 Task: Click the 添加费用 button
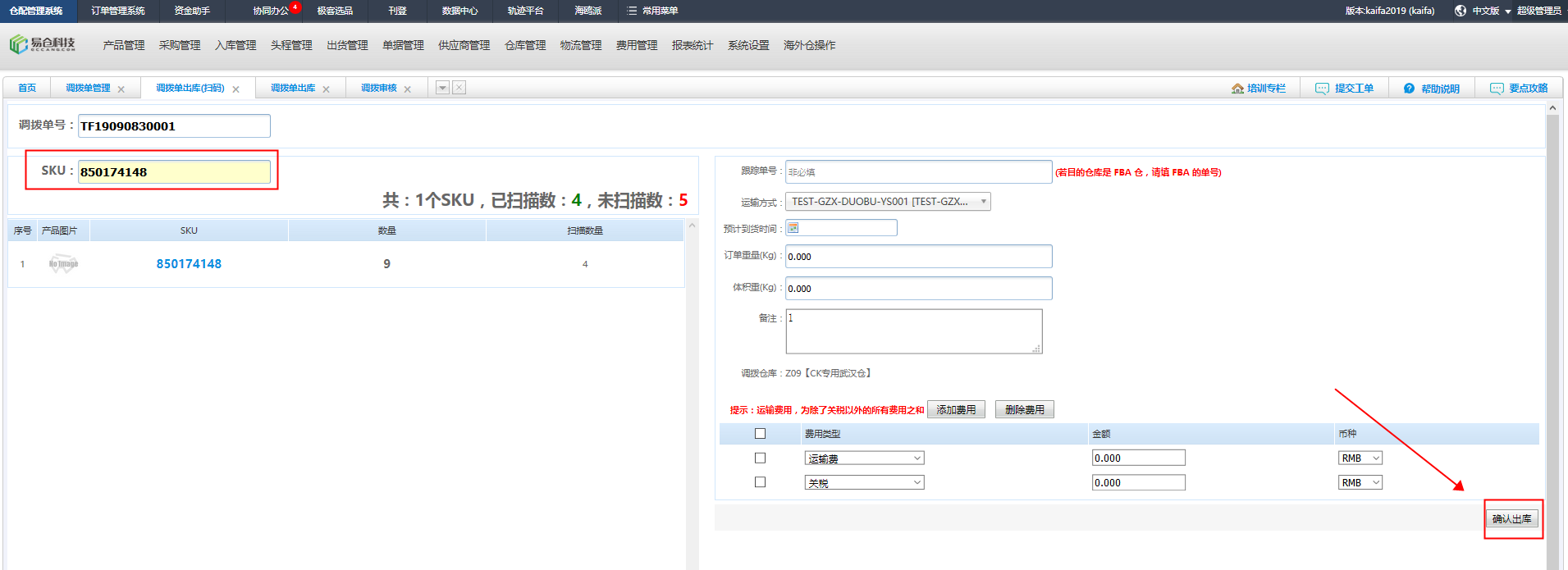[x=956, y=409]
